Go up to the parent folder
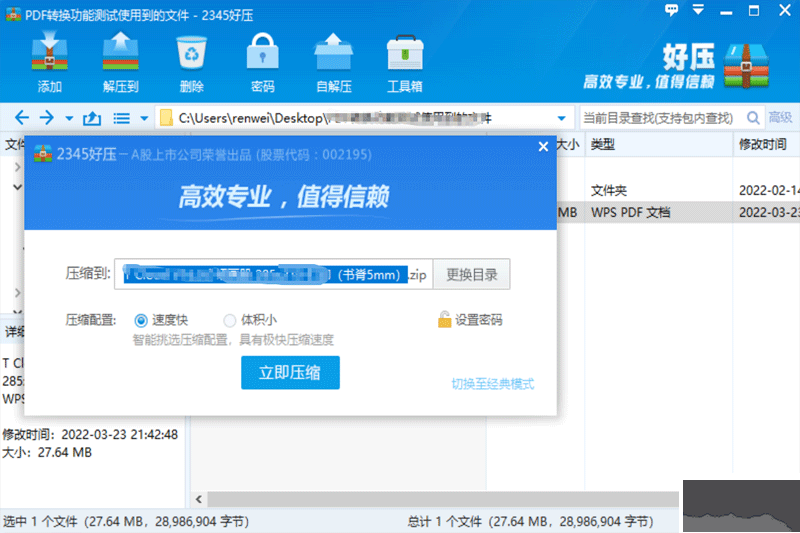800x533 pixels. 92,118
